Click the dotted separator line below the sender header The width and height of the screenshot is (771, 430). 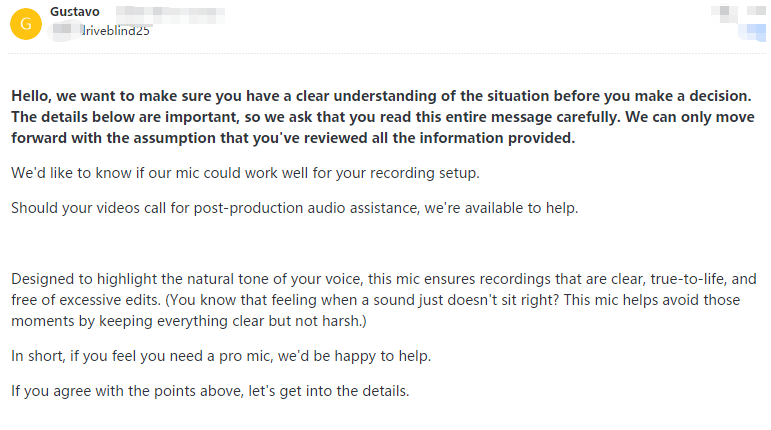(x=386, y=54)
